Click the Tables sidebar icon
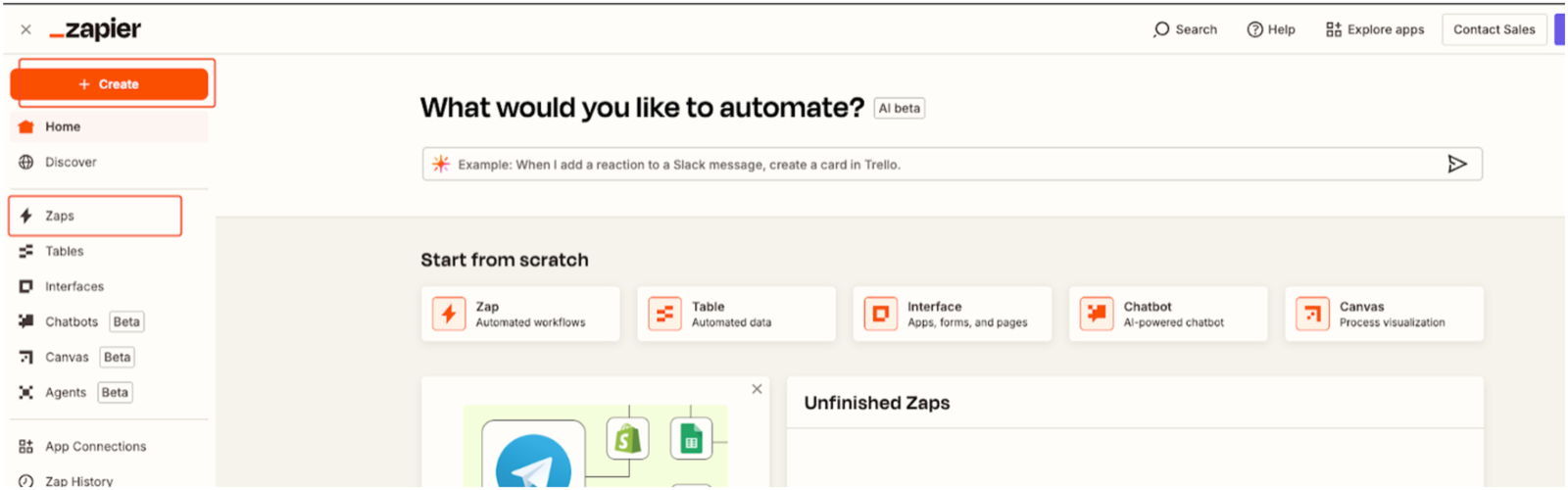Viewport: 1568px width, 490px height. [26, 251]
